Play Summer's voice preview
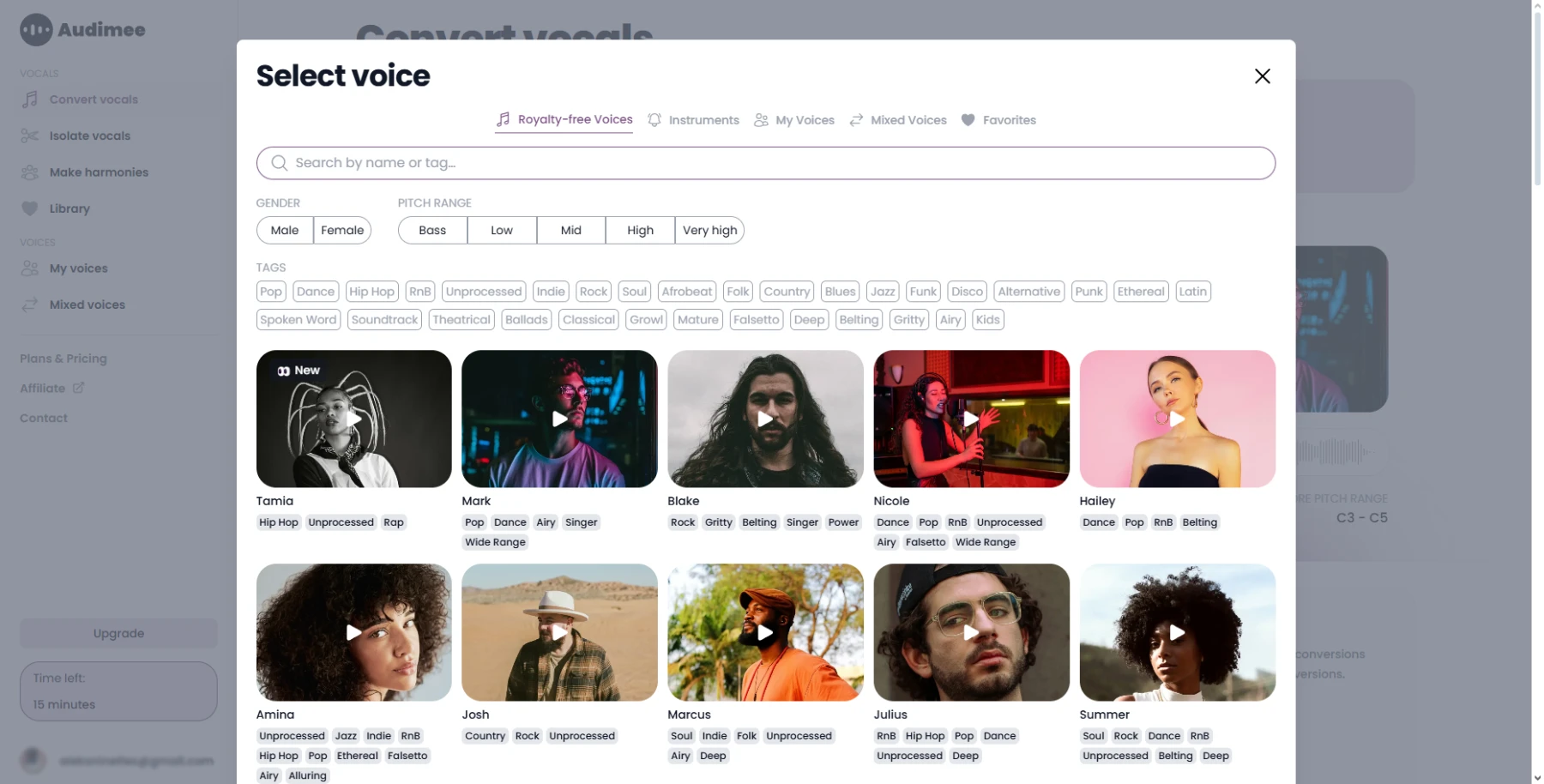The image size is (1544, 784). (1177, 633)
